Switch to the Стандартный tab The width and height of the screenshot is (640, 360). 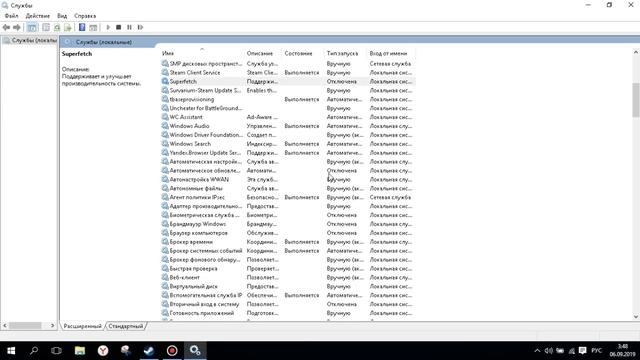click(126, 326)
